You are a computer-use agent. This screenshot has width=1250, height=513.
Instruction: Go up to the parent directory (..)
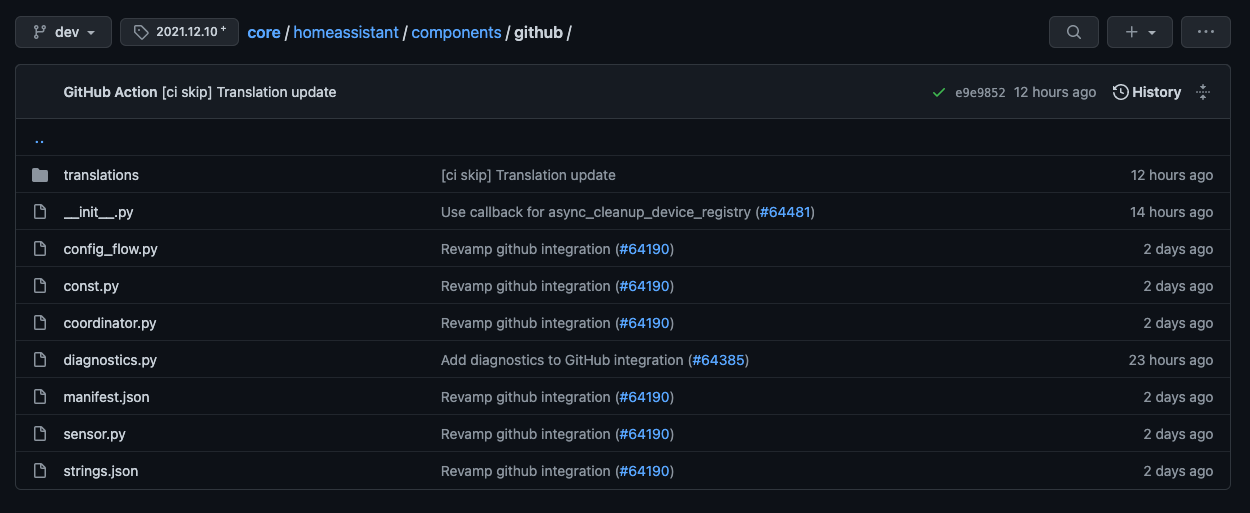point(39,139)
